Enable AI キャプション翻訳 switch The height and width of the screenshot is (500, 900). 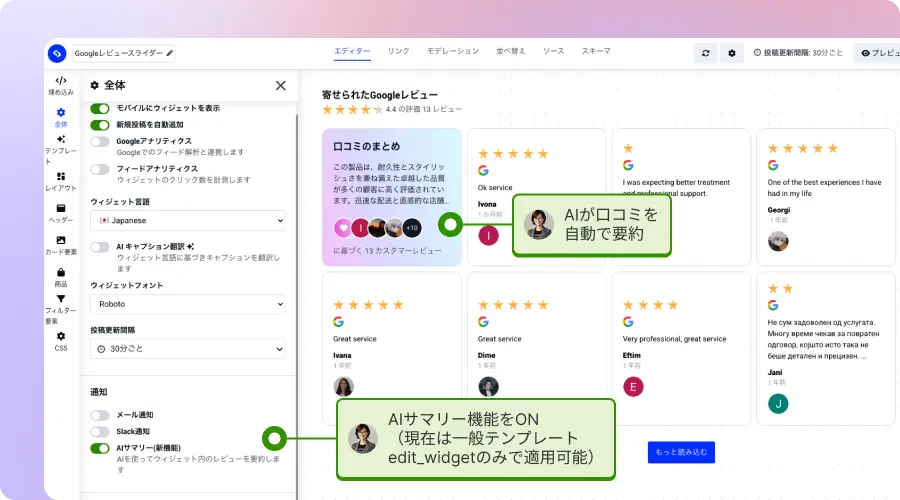pos(100,247)
